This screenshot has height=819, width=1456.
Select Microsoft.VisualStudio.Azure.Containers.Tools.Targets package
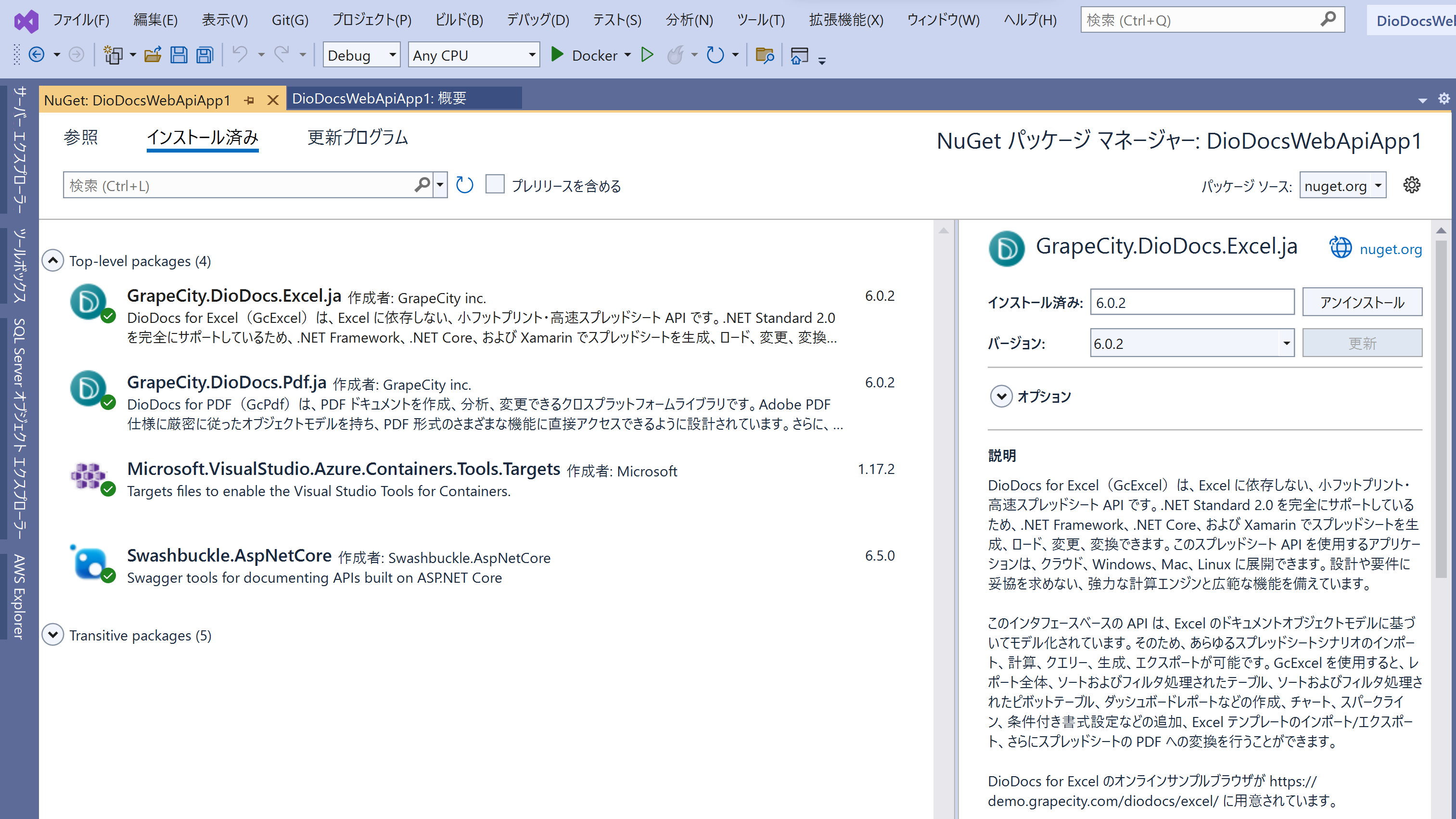tap(344, 469)
